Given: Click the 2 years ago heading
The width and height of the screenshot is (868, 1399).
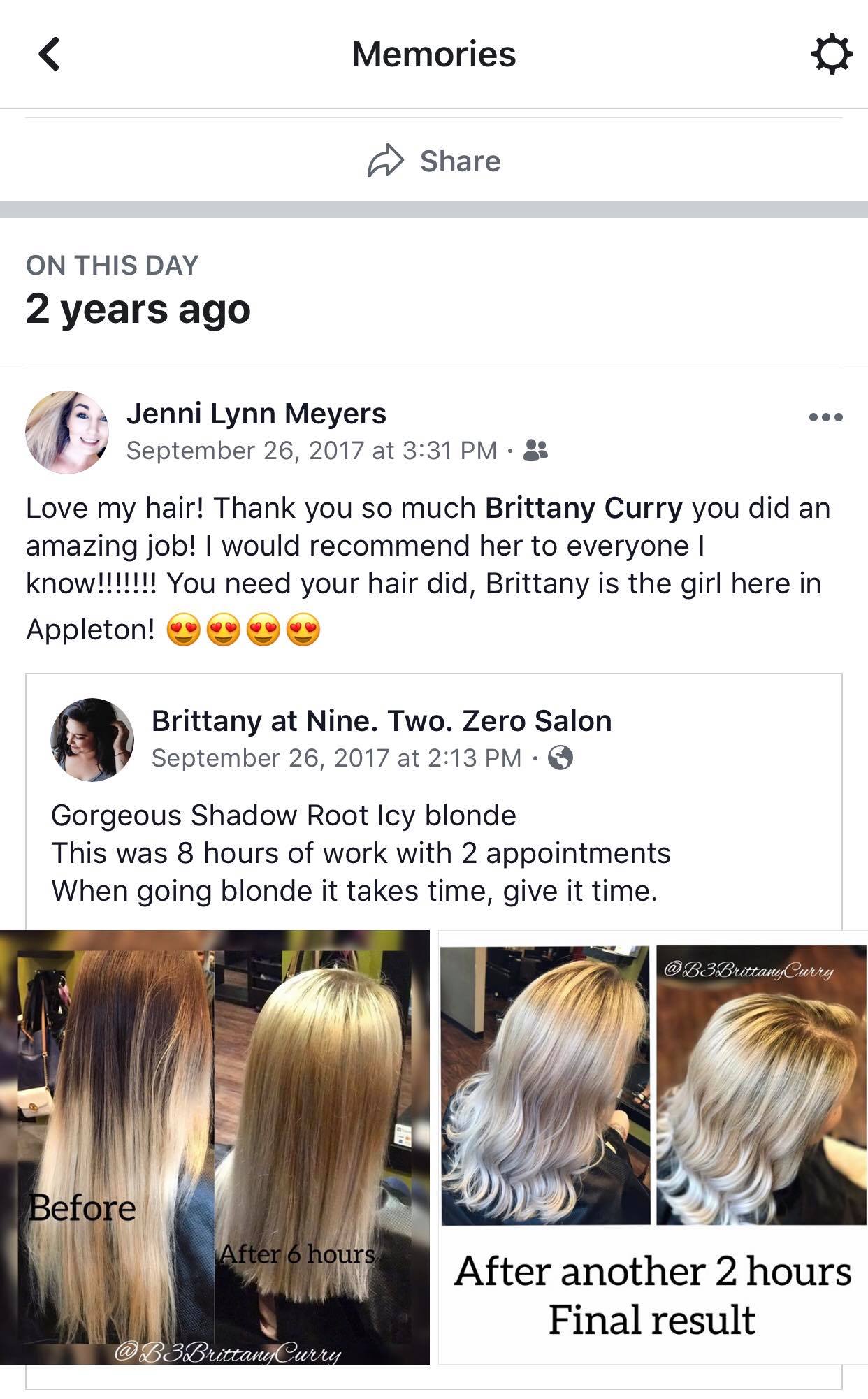Looking at the screenshot, I should coord(138,309).
